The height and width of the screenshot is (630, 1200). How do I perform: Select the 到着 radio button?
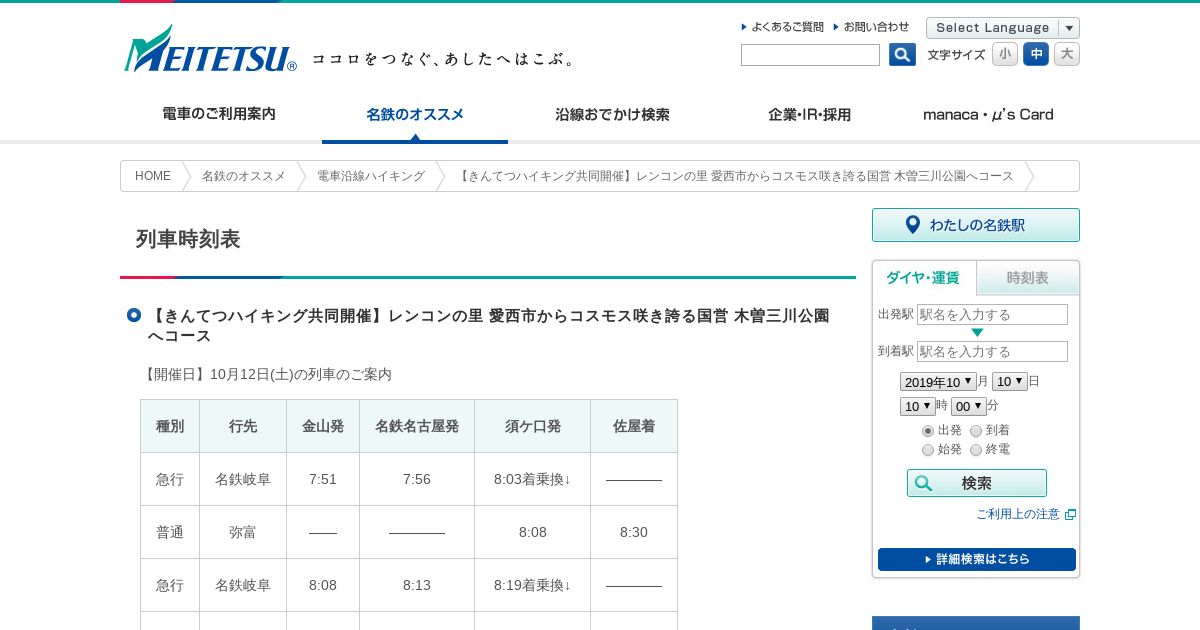click(x=976, y=431)
